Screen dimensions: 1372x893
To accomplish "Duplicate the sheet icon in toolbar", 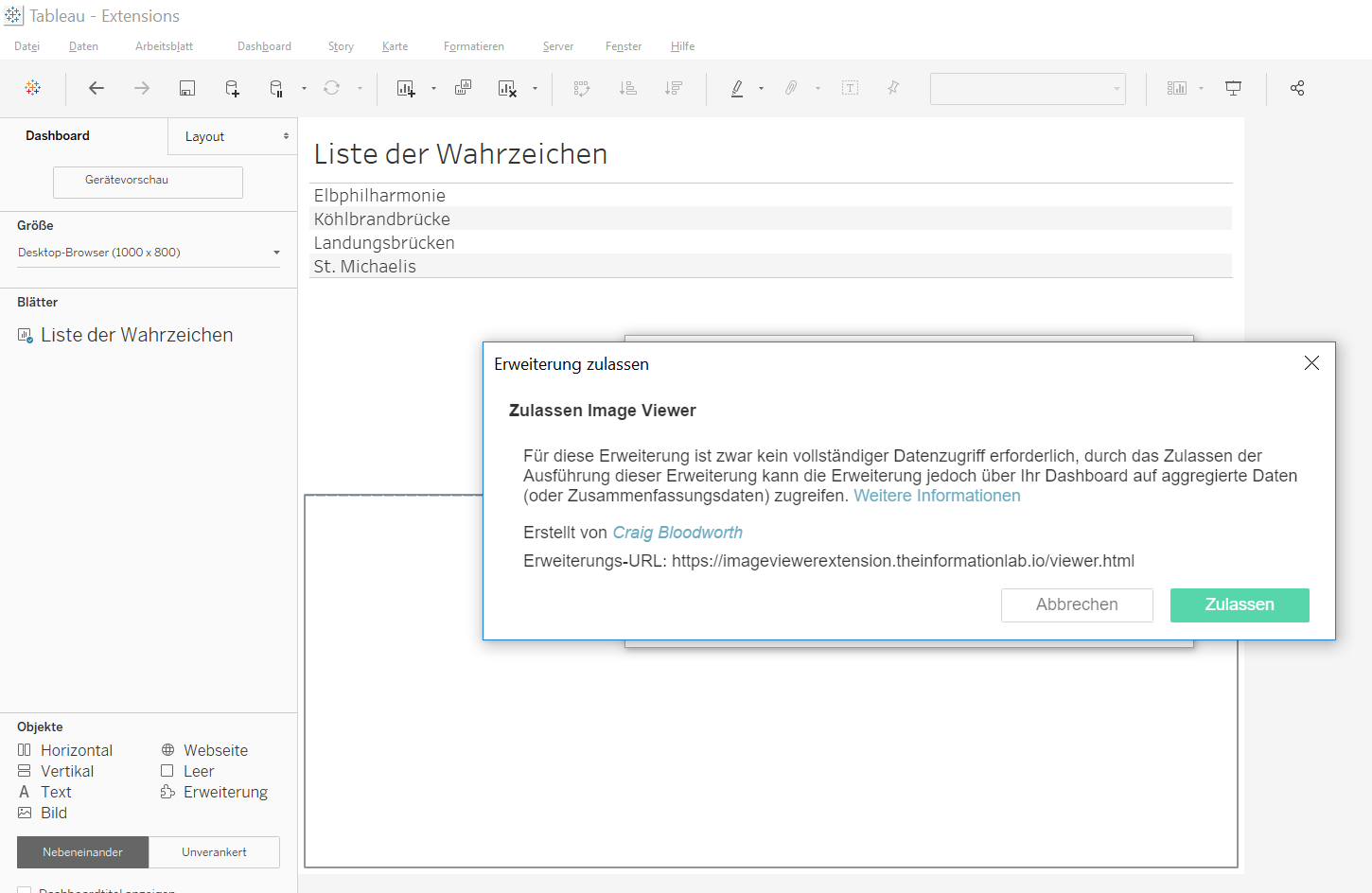I will 463,88.
